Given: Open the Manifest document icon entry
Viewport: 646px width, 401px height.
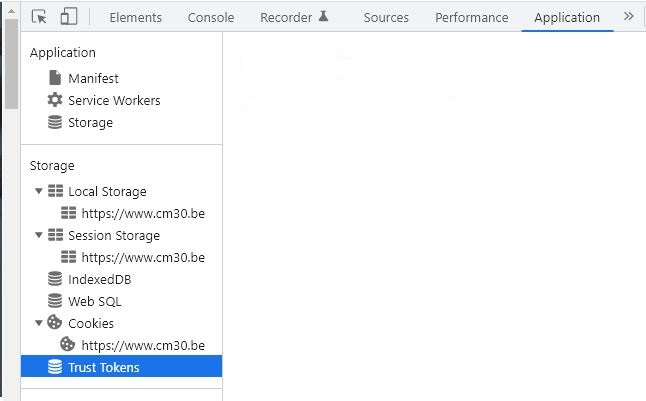Looking at the screenshot, I should (55, 78).
